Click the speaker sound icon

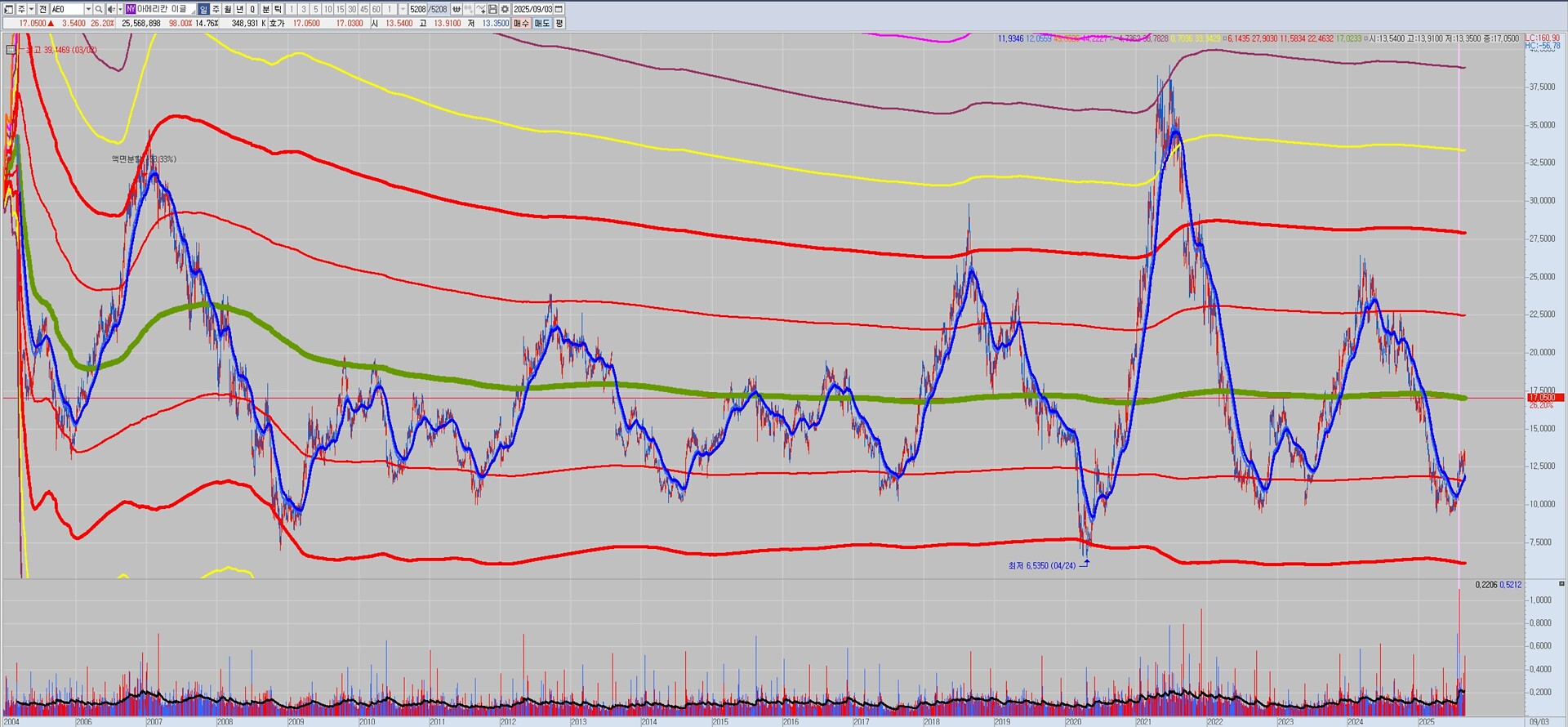coord(111,9)
